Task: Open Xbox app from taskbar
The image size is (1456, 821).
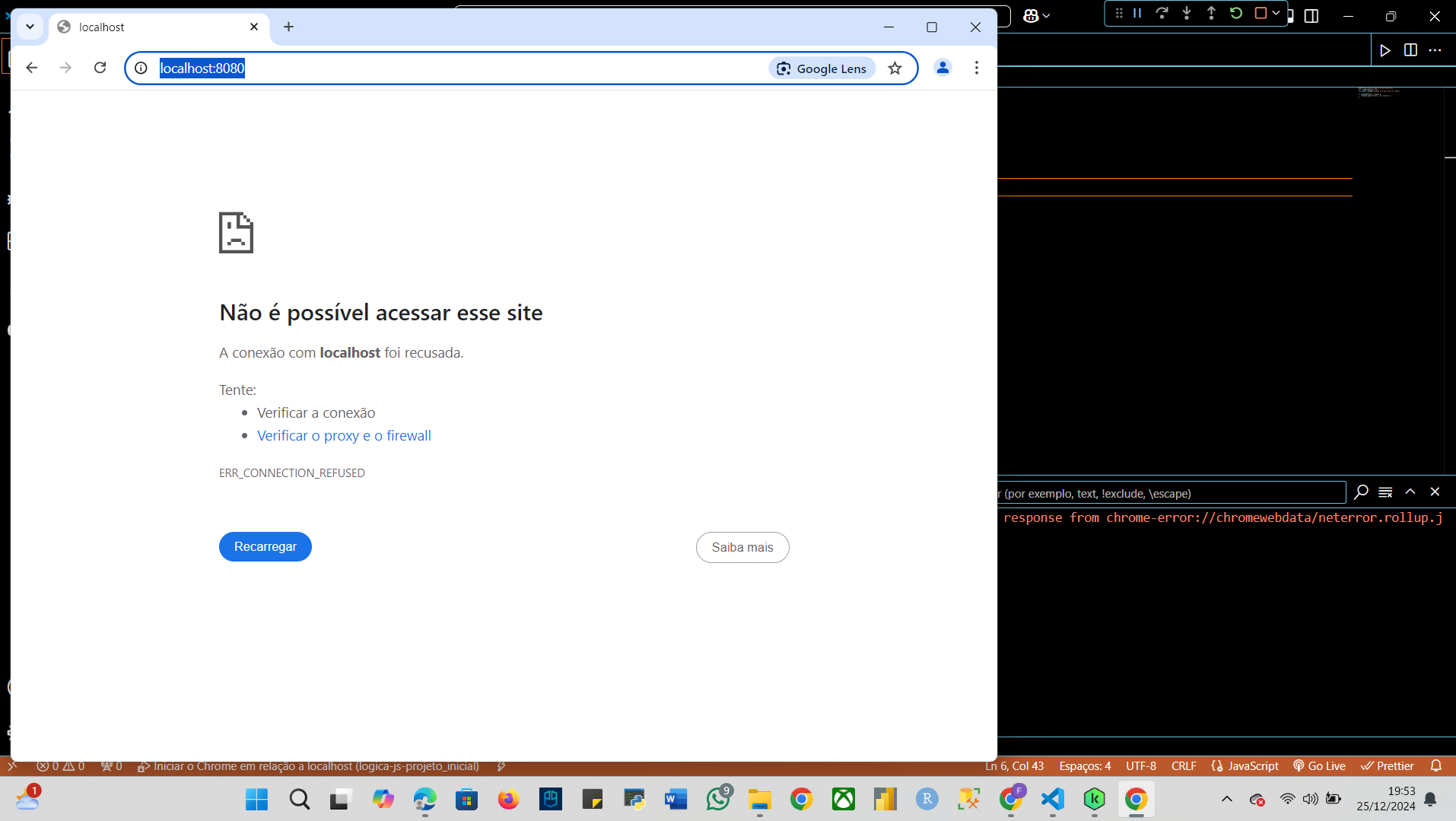Action: (x=843, y=799)
